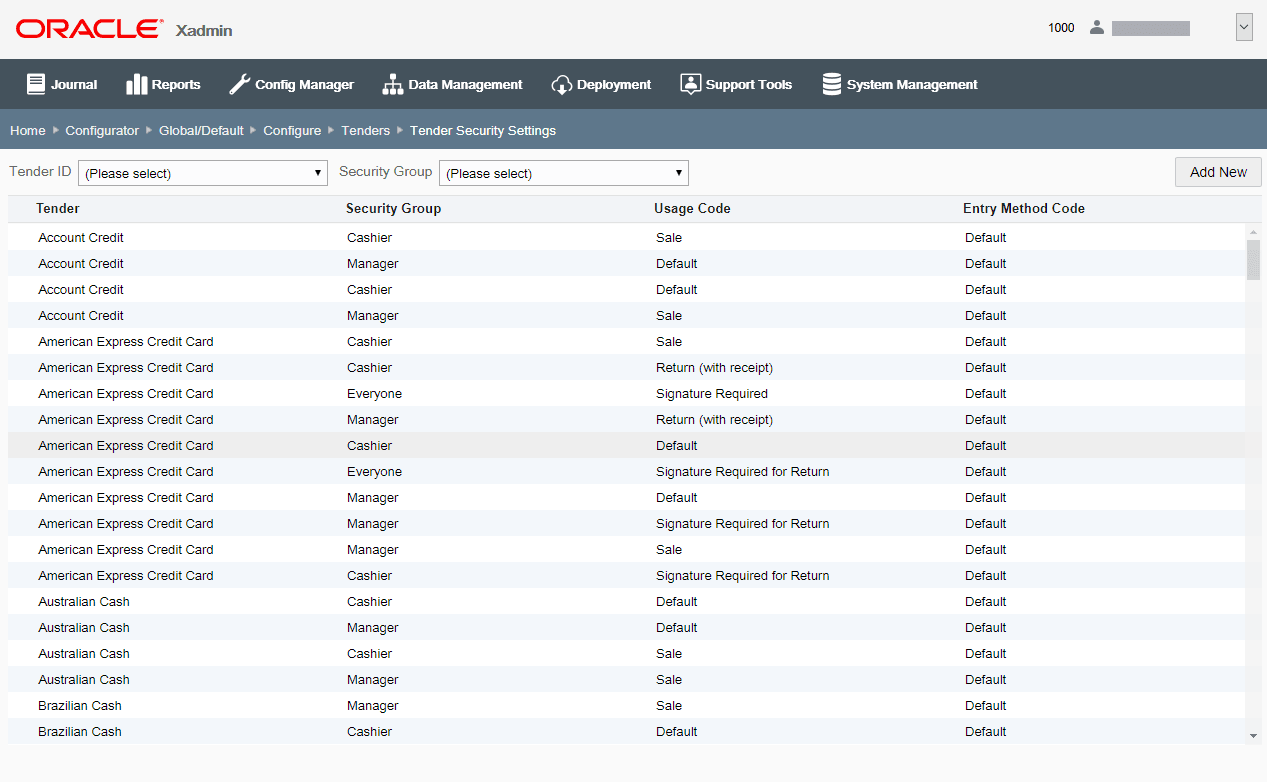Viewport: 1267px width, 782px height.
Task: Open the Tender ID dropdown
Action: pos(203,172)
